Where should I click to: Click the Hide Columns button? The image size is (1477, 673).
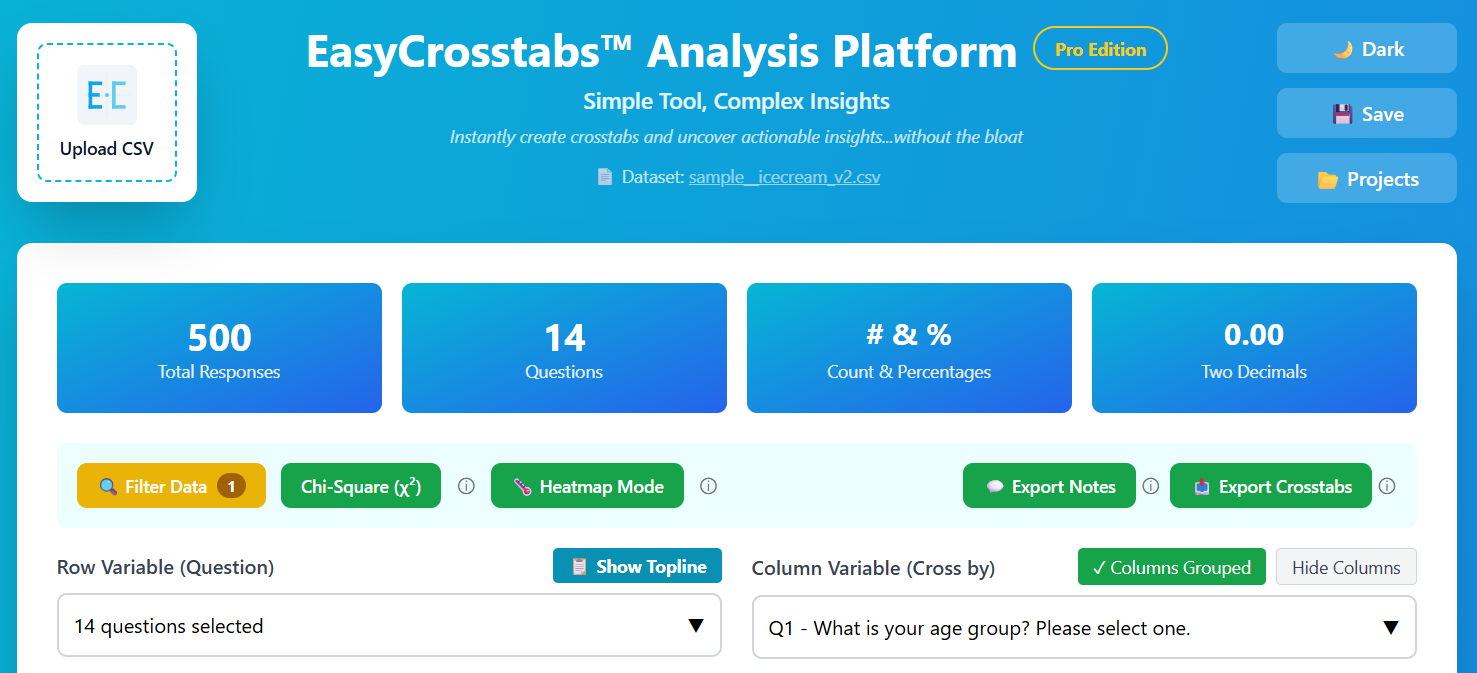point(1346,567)
